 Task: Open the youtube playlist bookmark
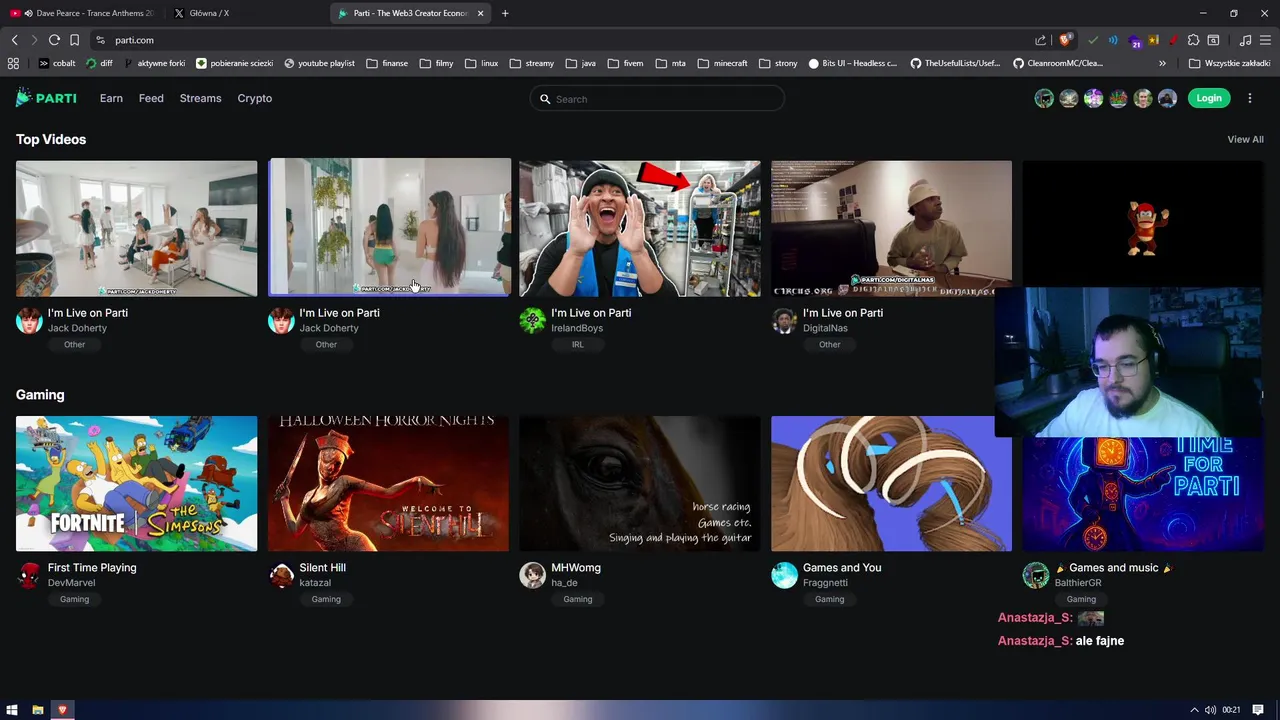coord(319,63)
